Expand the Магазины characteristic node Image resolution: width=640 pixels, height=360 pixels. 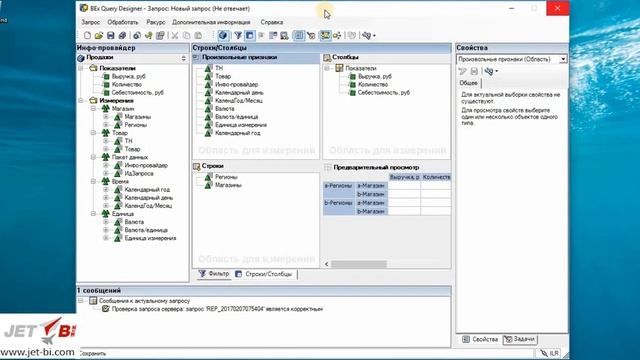[106, 117]
